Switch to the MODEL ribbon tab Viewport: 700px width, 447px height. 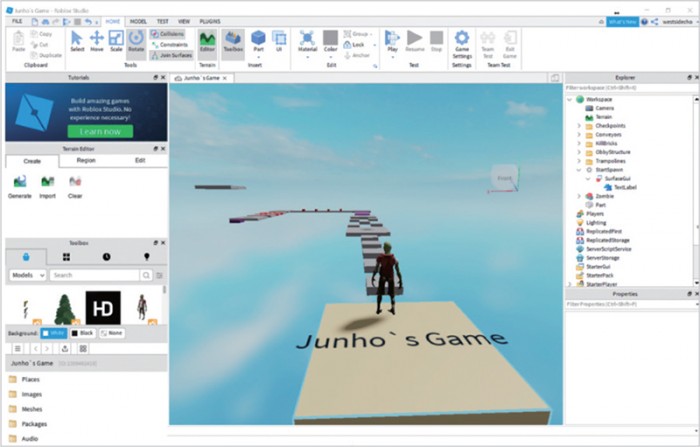tap(138, 21)
